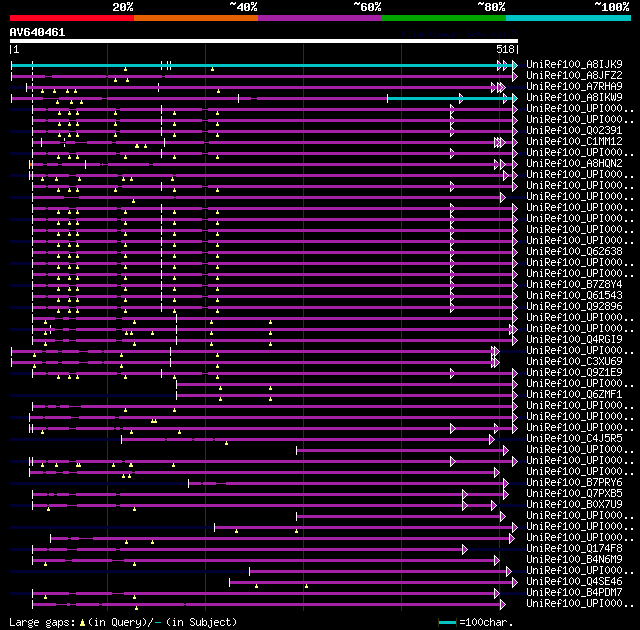Click the cyan 100char scale bar in legend

point(447,623)
